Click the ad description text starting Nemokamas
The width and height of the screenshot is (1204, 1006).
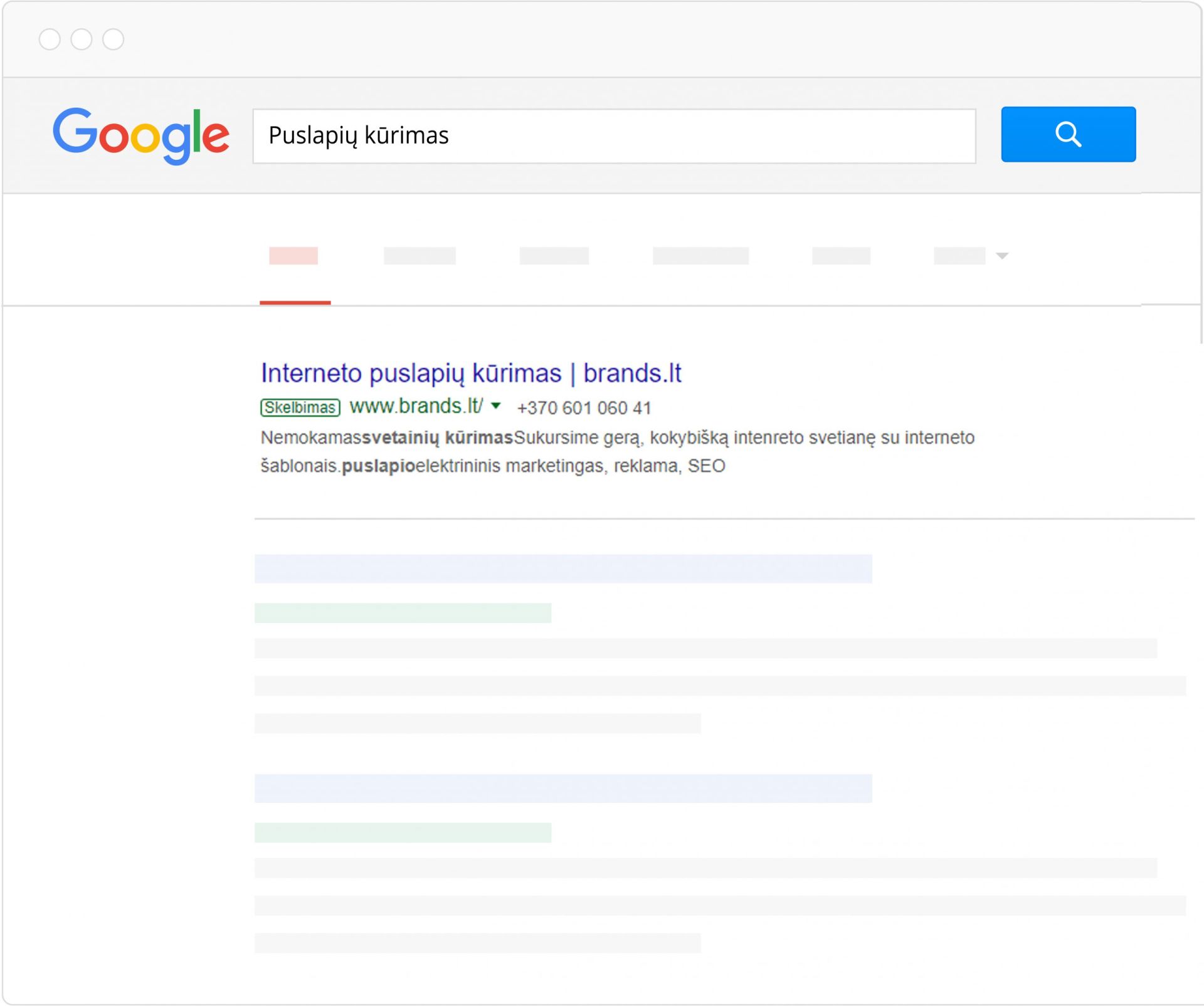618,452
